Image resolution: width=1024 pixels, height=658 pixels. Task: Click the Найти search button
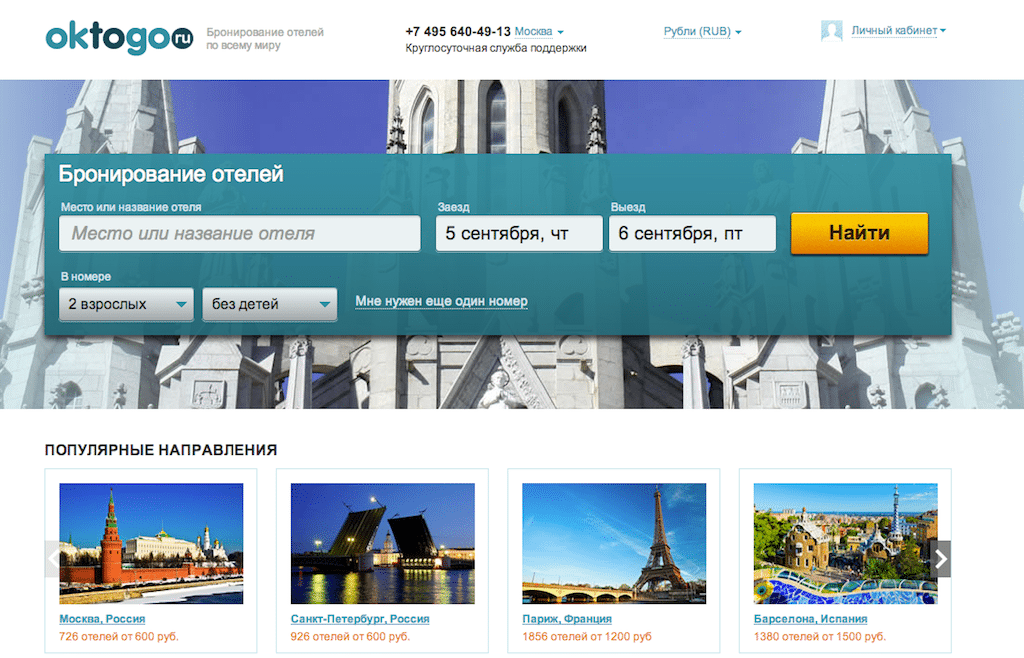click(859, 233)
